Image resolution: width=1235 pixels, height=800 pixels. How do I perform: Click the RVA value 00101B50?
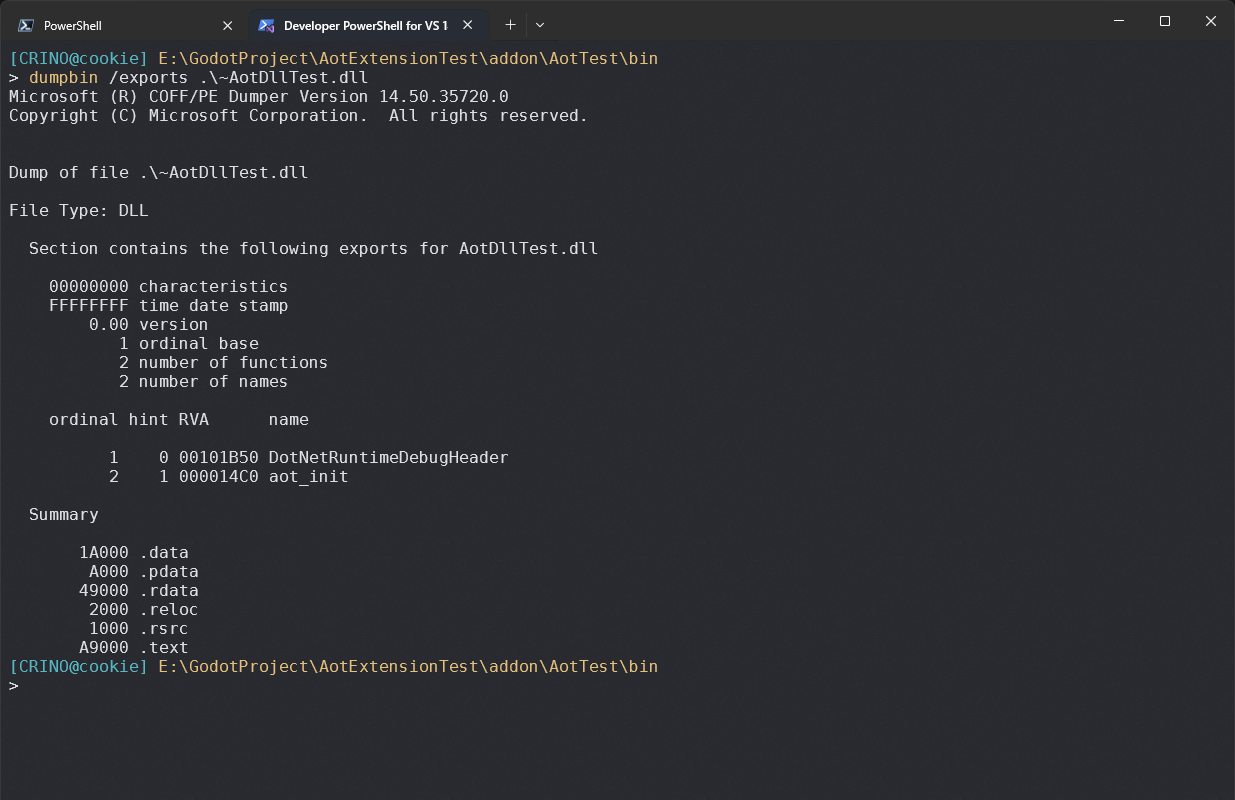(218, 458)
